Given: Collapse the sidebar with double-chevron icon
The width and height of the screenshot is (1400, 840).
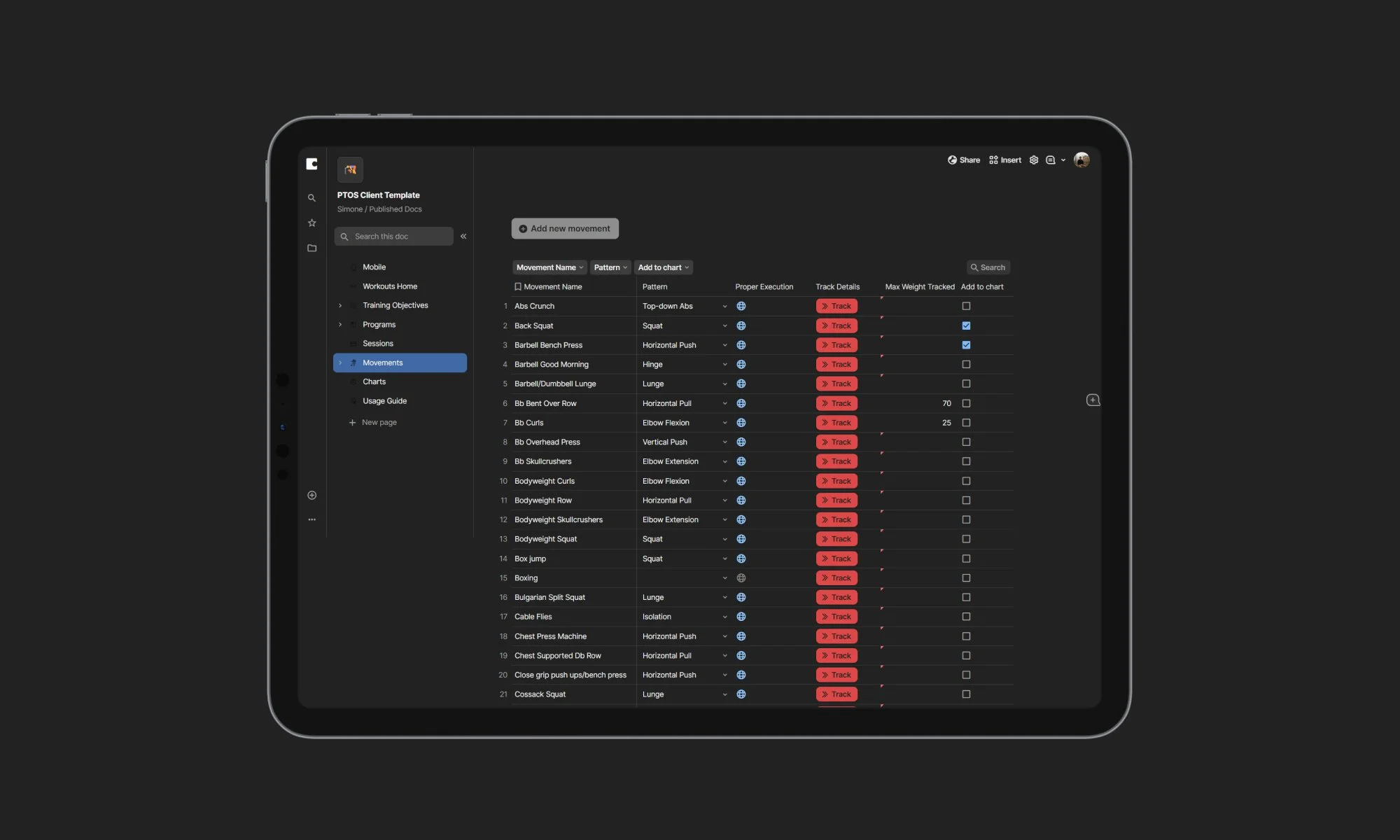Looking at the screenshot, I should 463,237.
